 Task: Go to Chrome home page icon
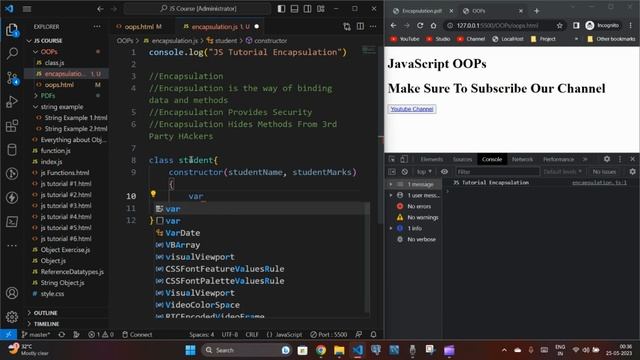coord(433,25)
